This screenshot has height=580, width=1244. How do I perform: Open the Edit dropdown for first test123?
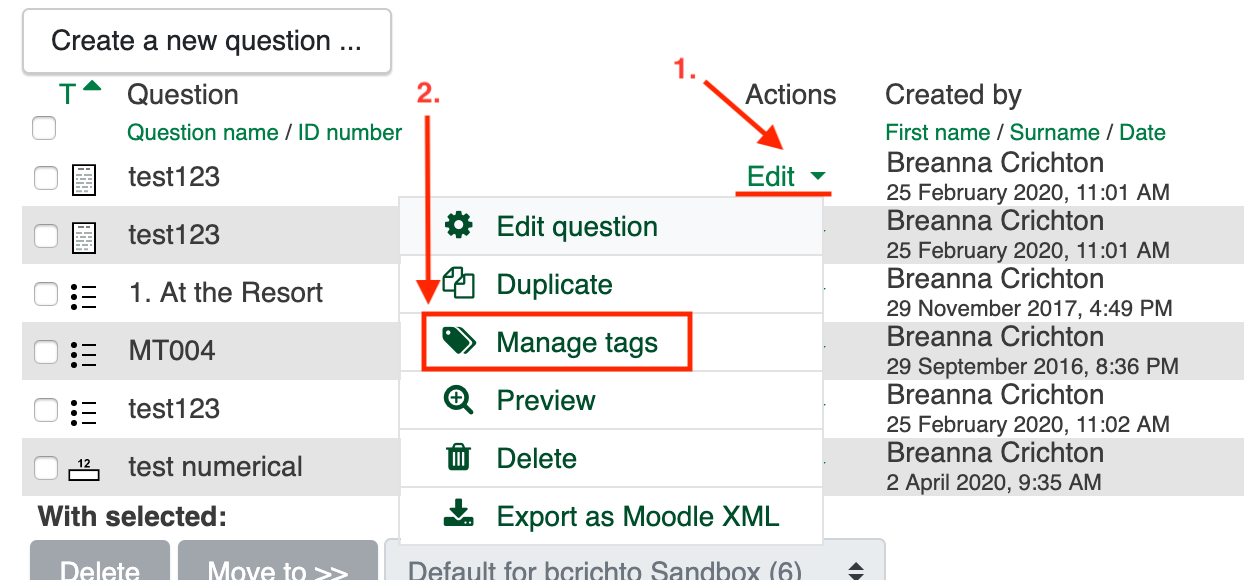tap(786, 177)
